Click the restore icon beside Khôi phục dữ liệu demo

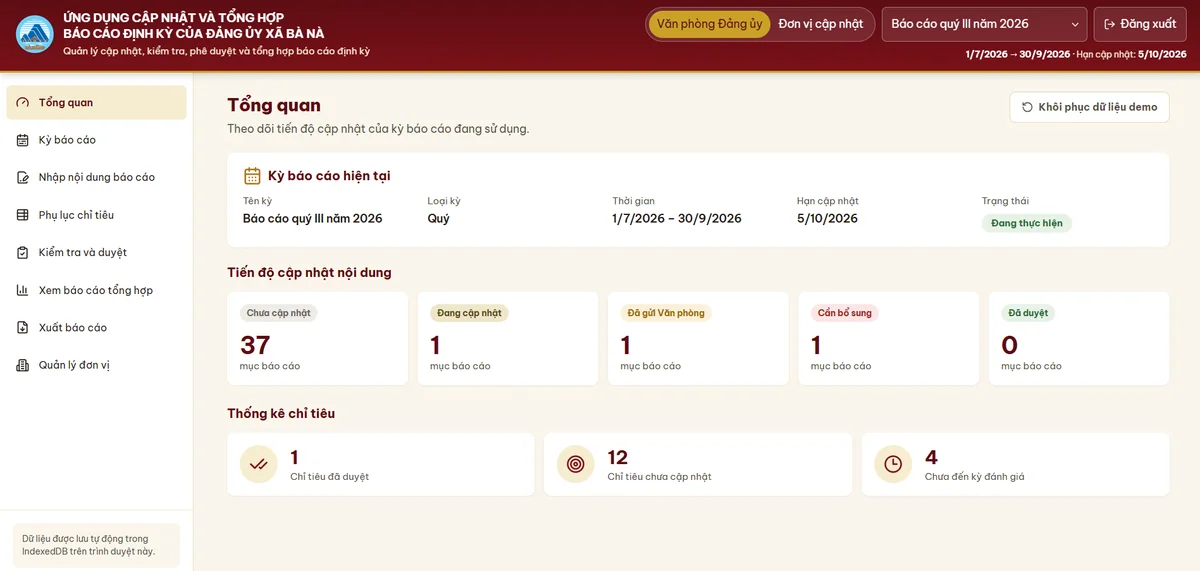click(x=1027, y=107)
